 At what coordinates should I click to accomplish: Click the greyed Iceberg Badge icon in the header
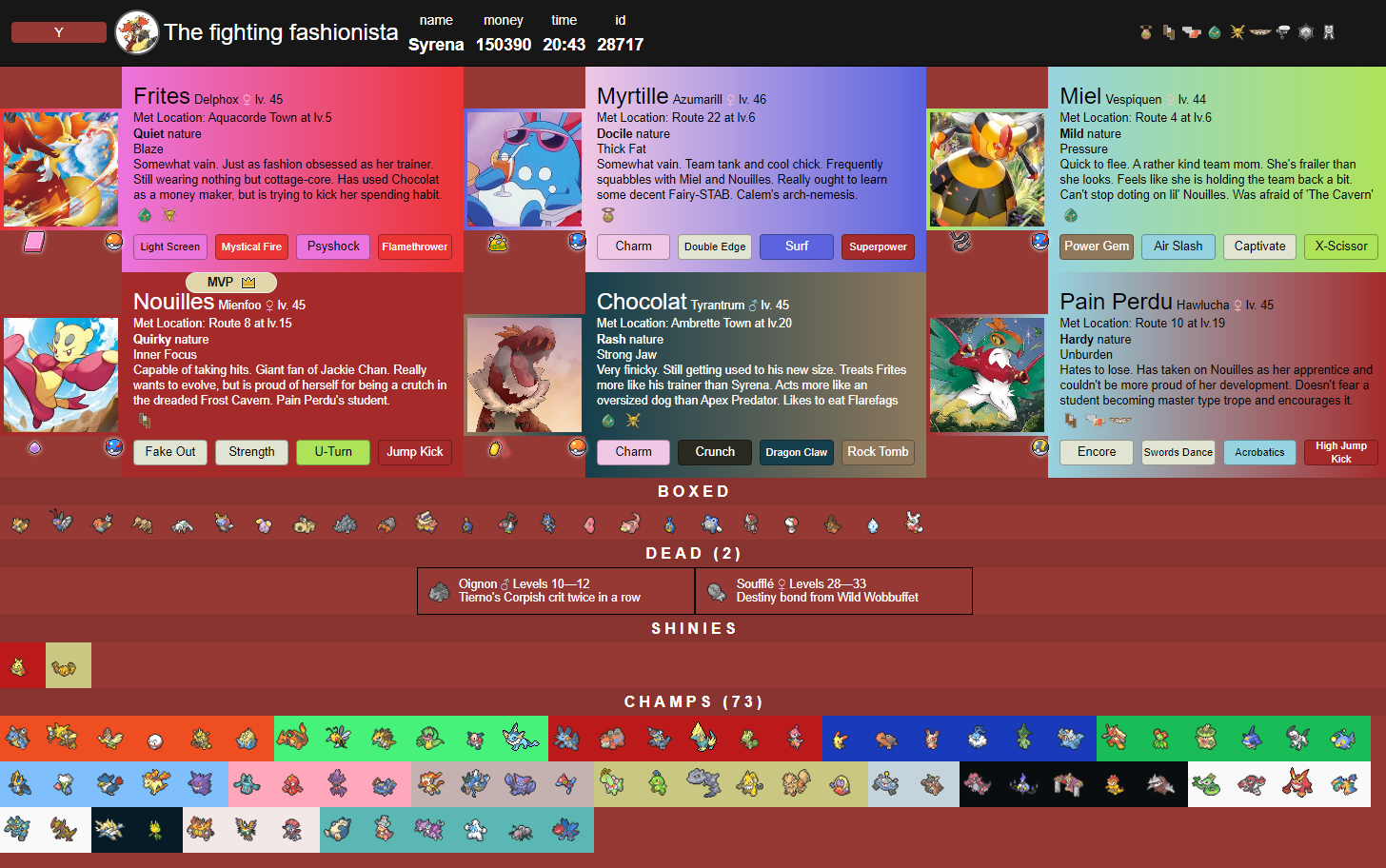(x=1306, y=32)
